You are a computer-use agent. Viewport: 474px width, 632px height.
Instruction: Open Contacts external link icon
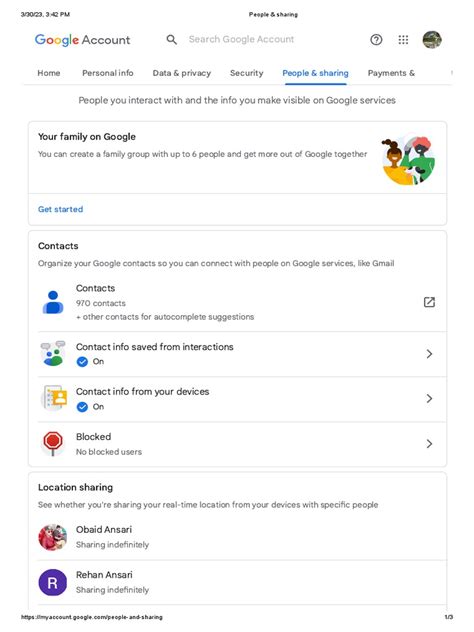(x=429, y=302)
